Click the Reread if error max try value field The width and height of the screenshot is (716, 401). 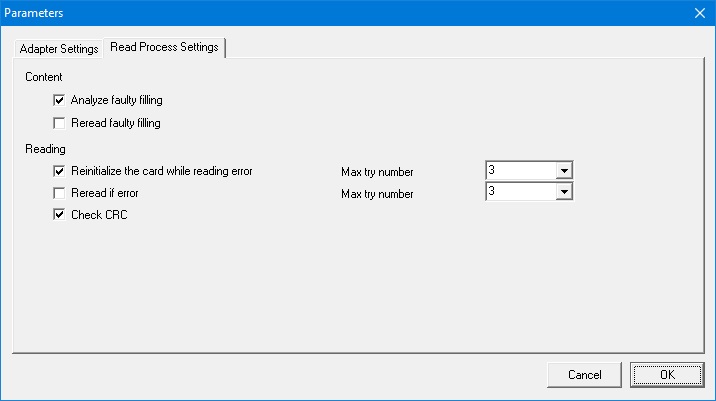coord(519,192)
